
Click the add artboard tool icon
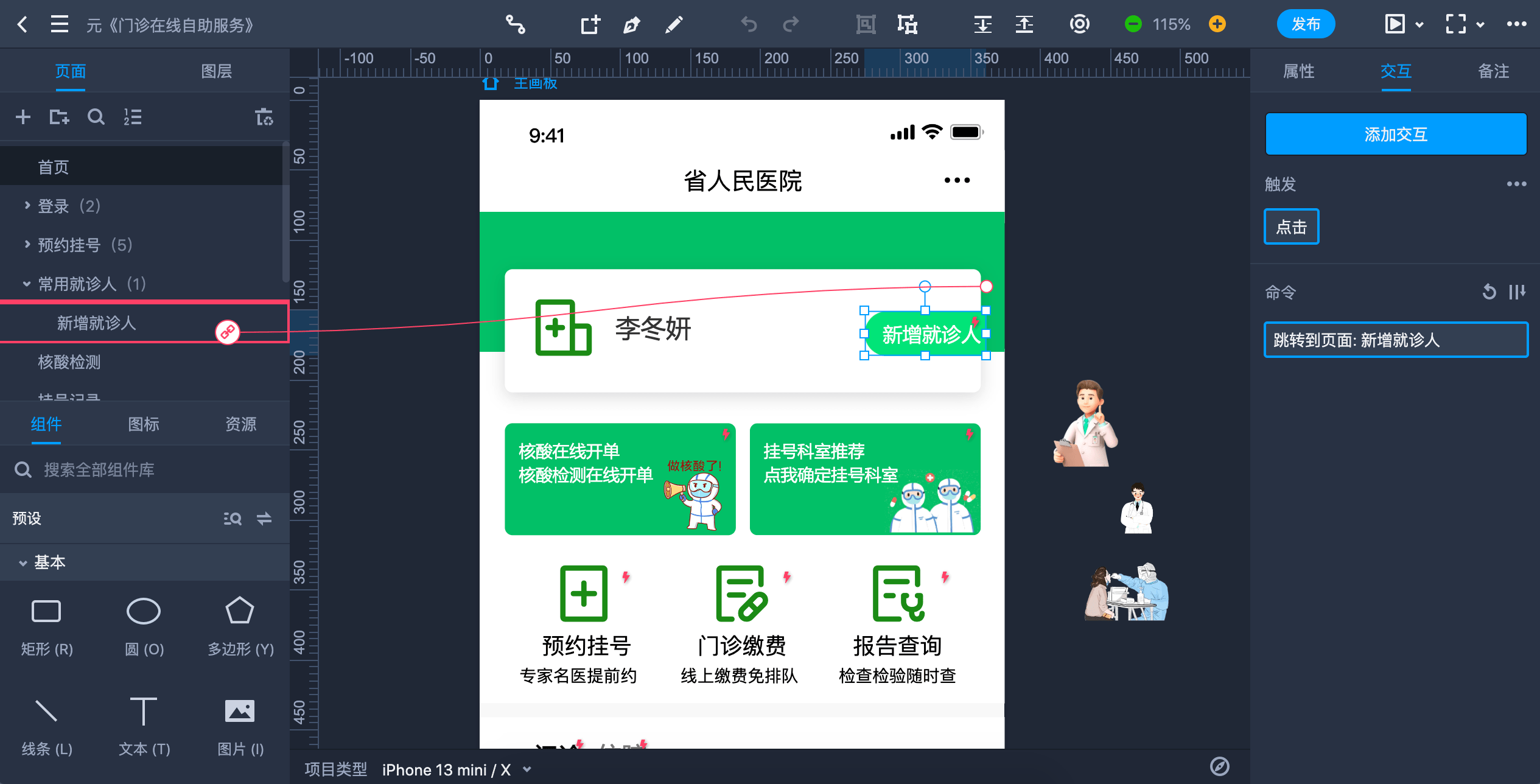(590, 24)
